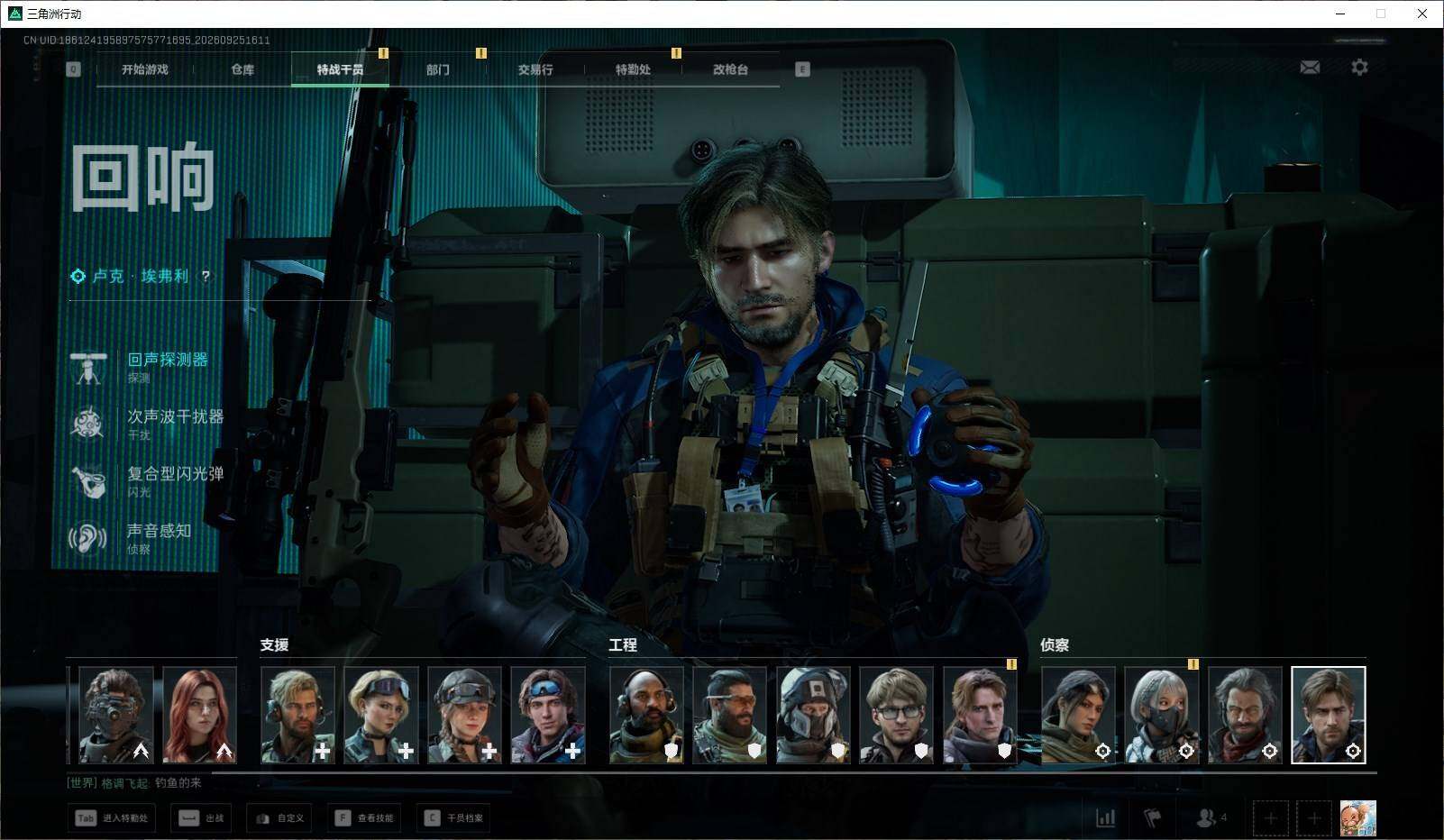The height and width of the screenshot is (840, 1444).
Task: Click the 侦察 category label
Action: pyautogui.click(x=1055, y=645)
